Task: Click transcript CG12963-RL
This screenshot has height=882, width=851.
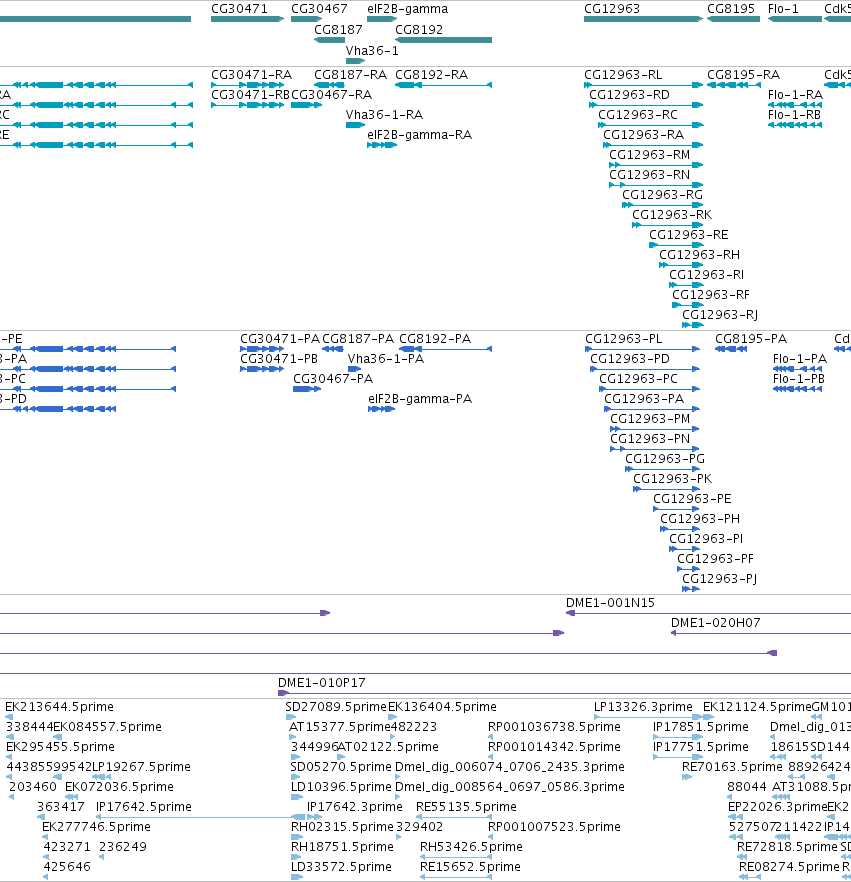Action: point(623,75)
